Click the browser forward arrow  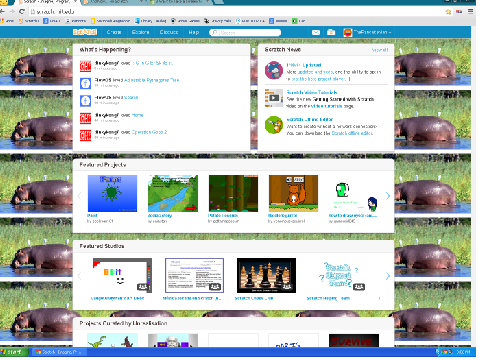(12, 11)
